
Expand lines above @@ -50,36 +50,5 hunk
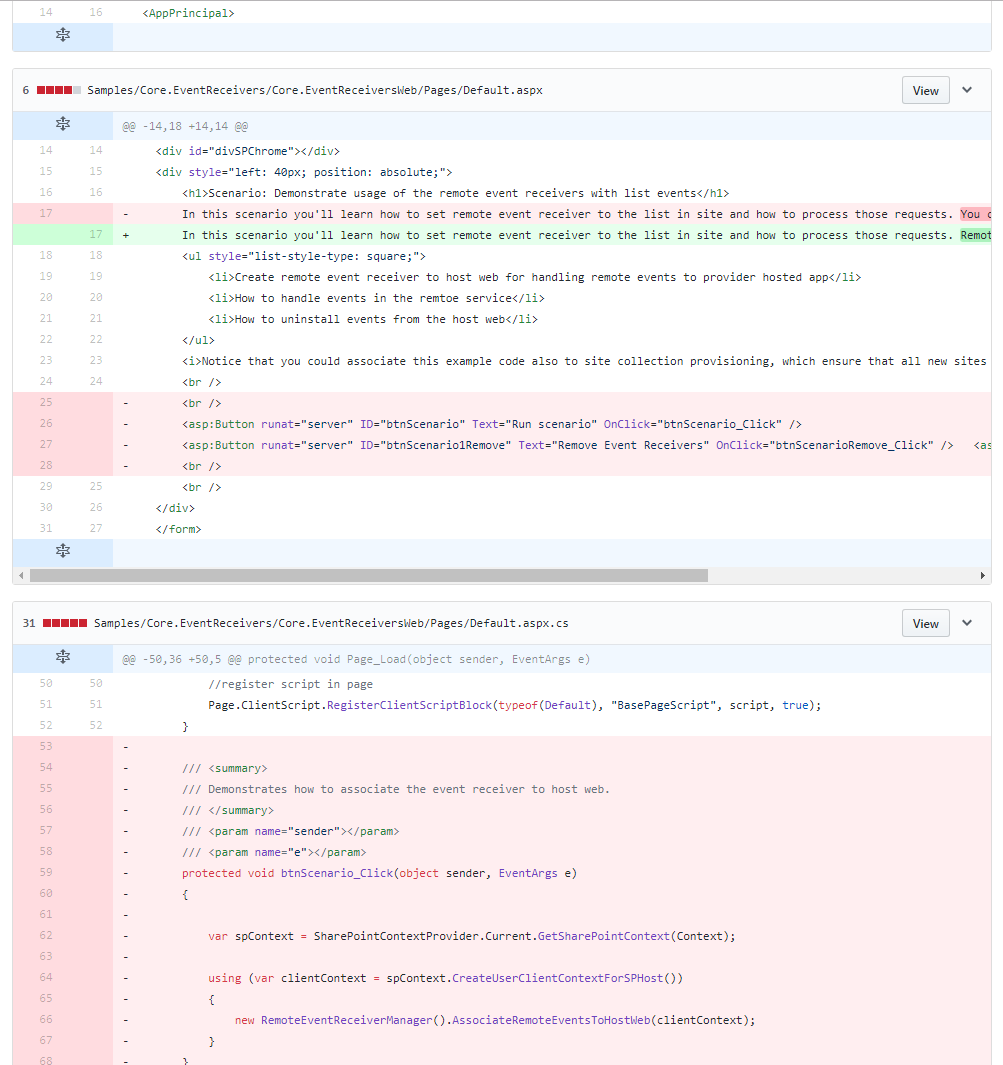point(62,657)
